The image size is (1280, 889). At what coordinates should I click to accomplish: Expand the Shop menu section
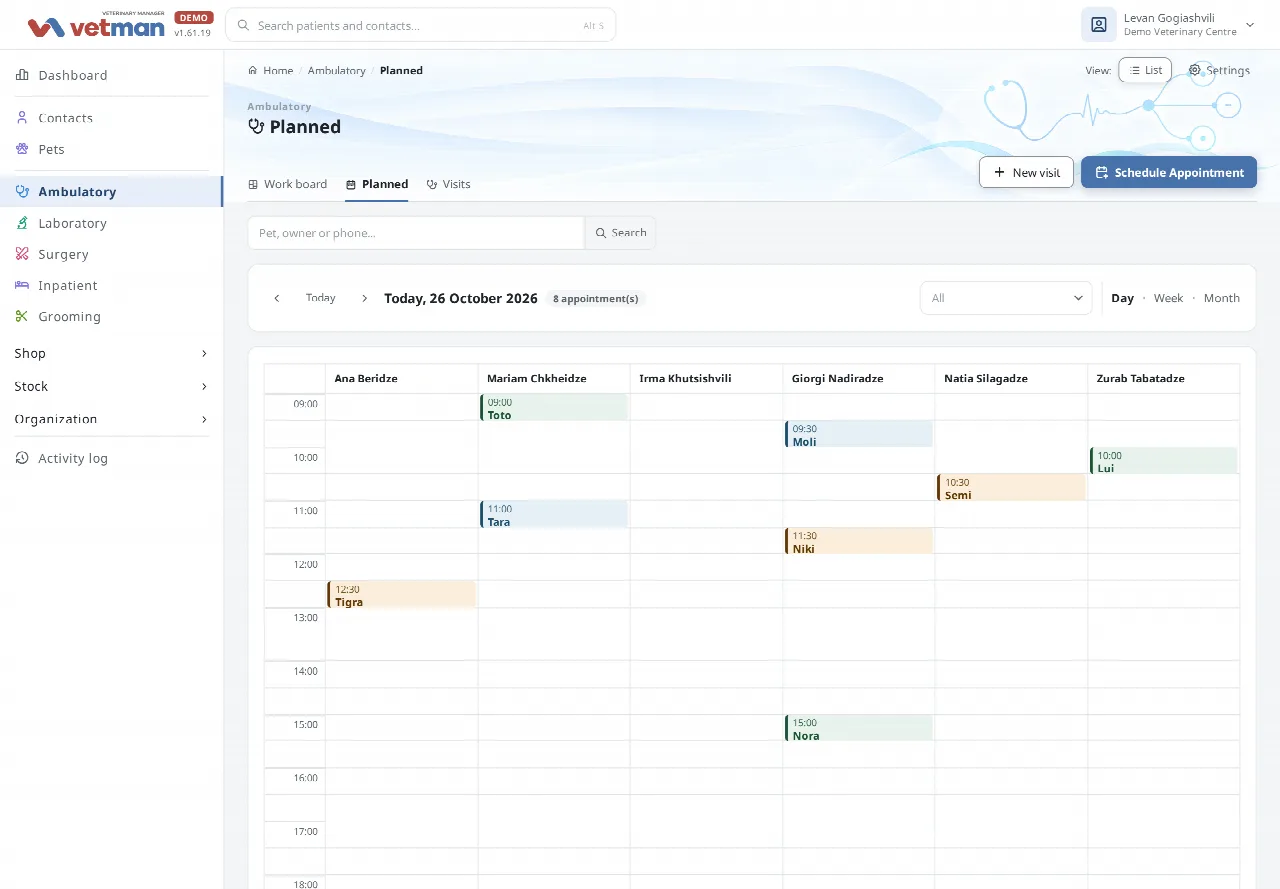111,353
